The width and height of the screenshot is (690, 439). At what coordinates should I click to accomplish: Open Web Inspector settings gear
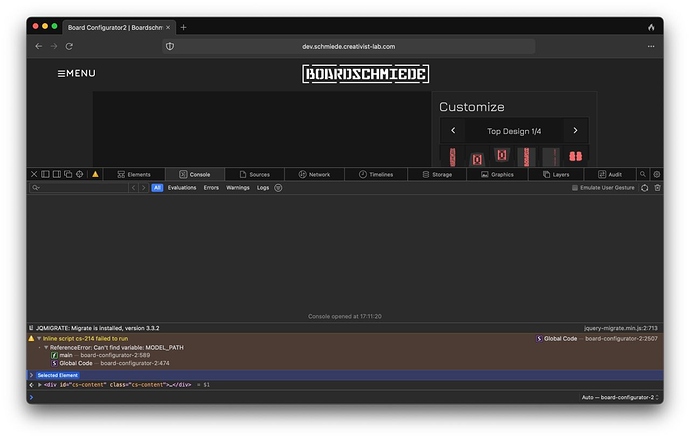(x=657, y=174)
